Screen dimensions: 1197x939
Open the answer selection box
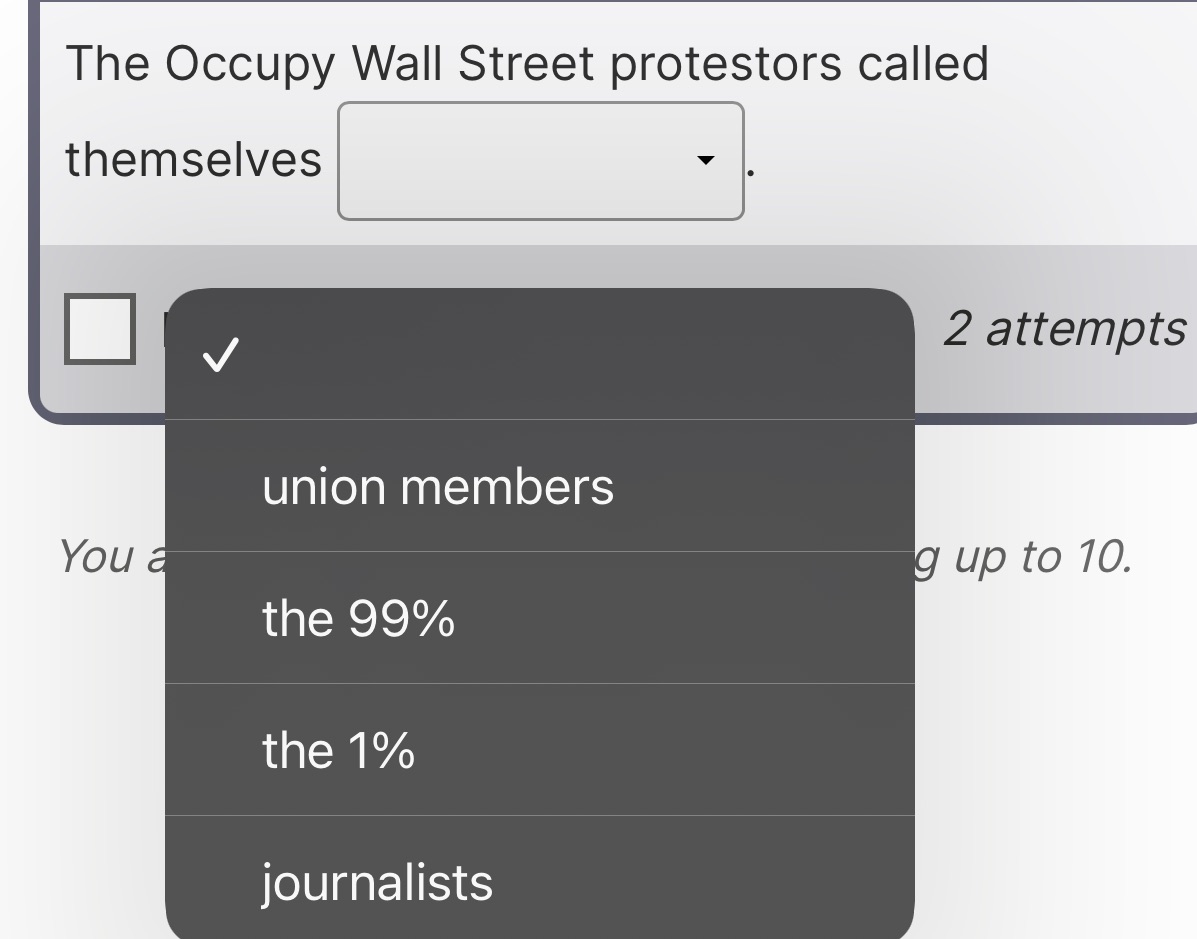click(x=540, y=160)
